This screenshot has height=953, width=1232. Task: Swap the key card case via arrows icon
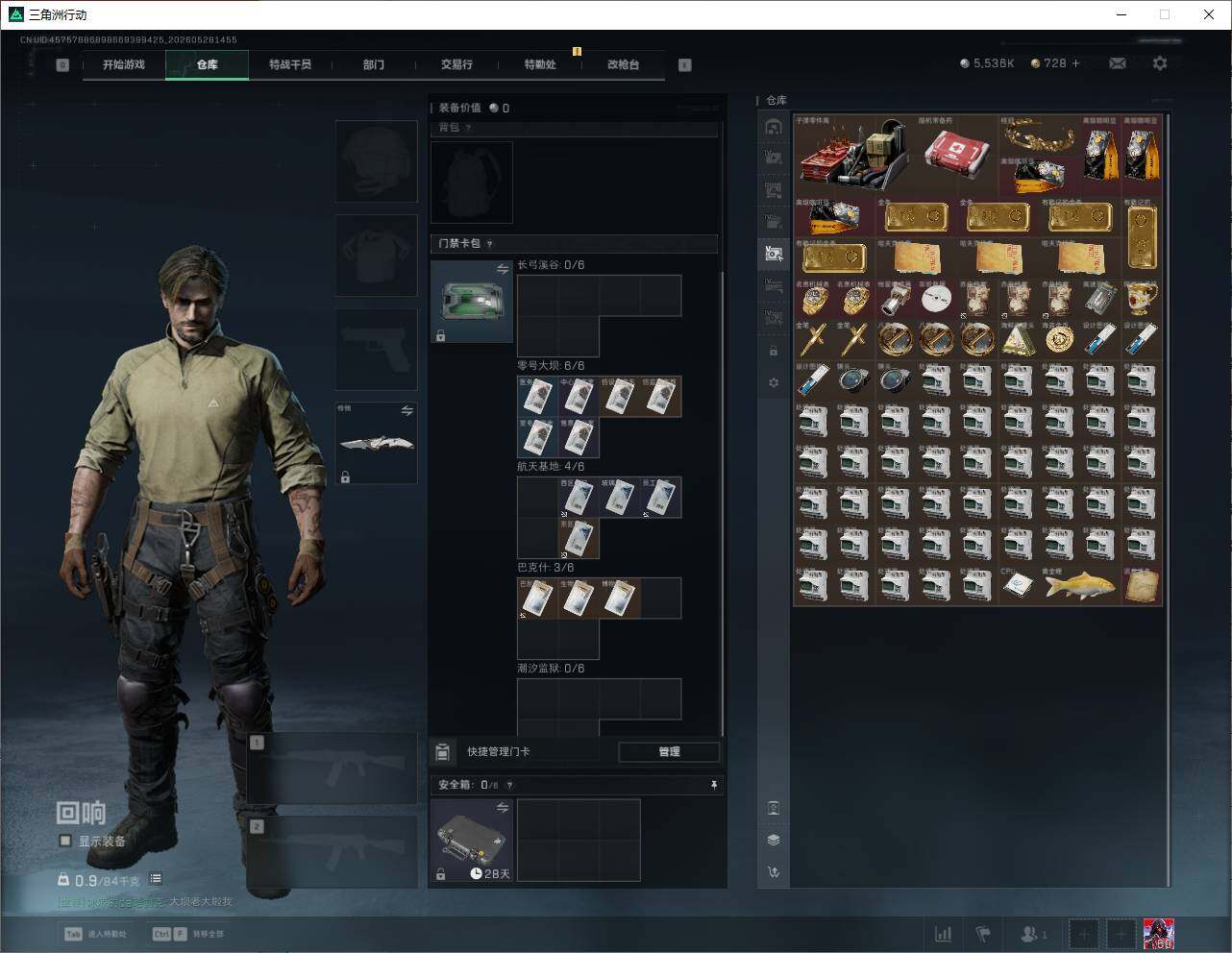502,270
